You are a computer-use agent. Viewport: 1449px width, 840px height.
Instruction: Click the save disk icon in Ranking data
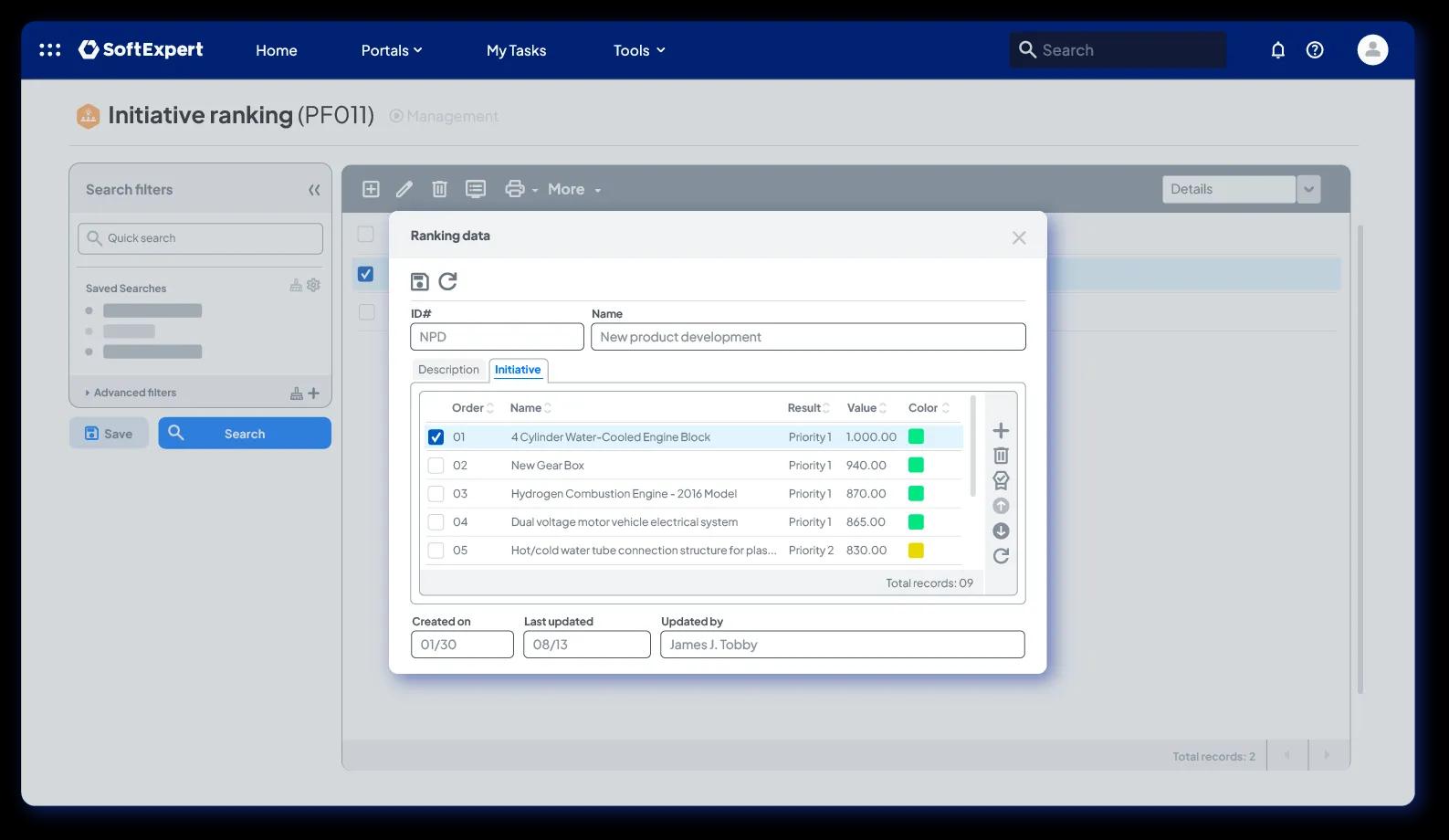[420, 281]
